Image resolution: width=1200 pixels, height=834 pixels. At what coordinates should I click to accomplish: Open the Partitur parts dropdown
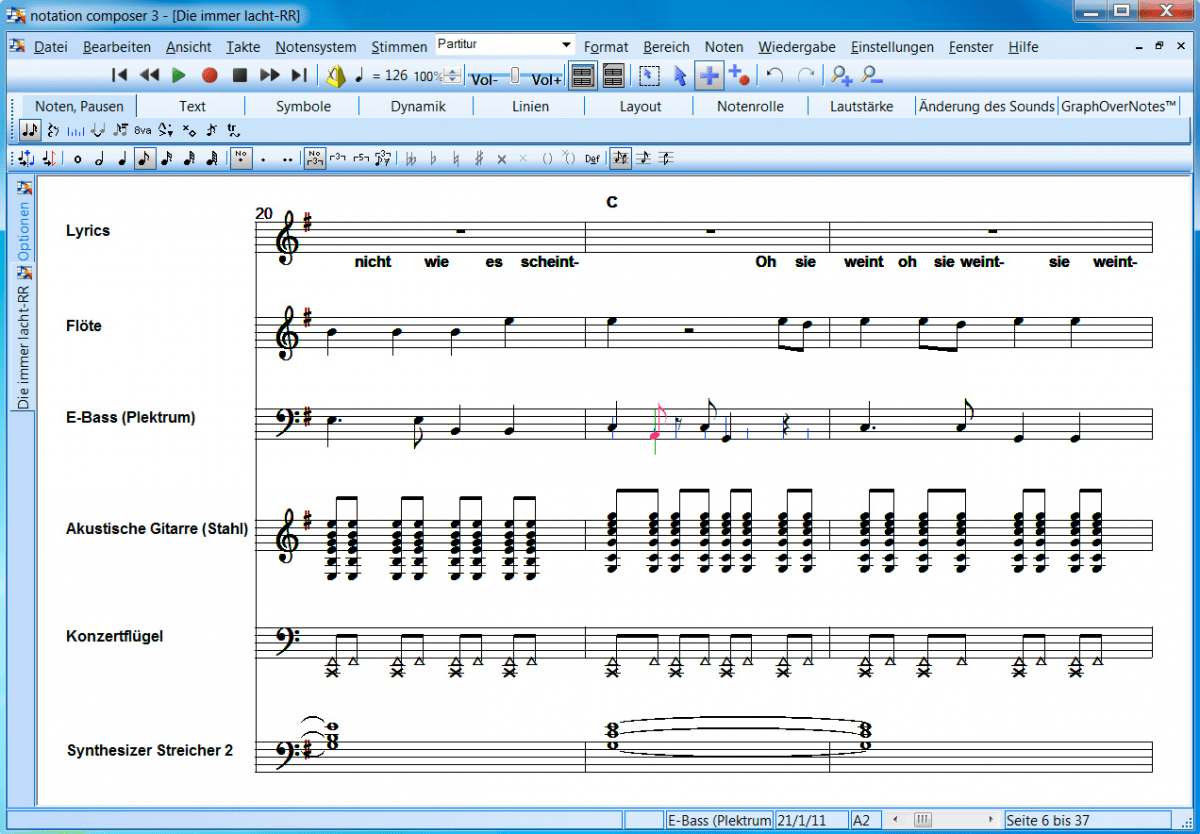(567, 45)
